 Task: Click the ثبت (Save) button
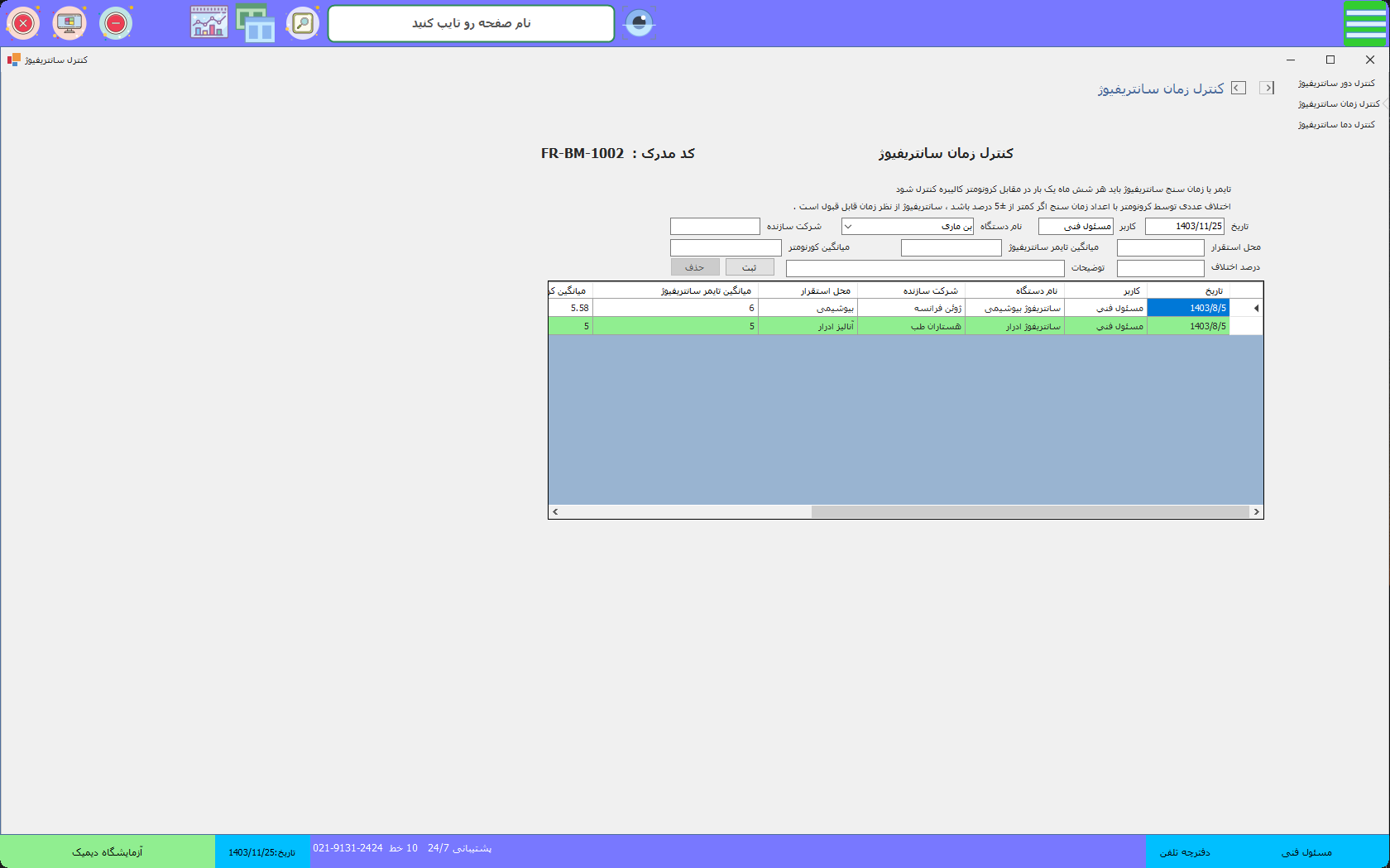click(750, 267)
